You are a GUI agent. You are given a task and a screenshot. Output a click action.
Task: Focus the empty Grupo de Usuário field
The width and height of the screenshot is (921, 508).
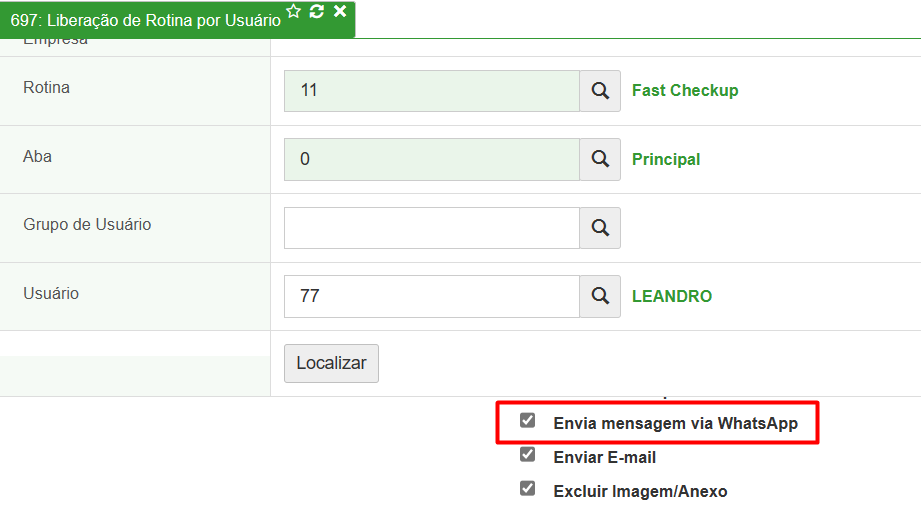(x=432, y=228)
